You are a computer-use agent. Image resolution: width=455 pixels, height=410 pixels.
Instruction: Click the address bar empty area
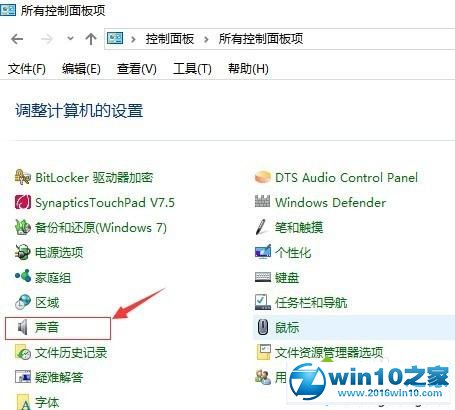click(x=377, y=39)
